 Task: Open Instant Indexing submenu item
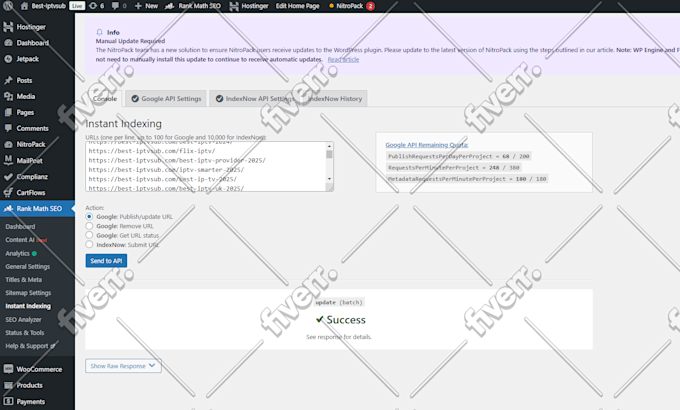coord(28,306)
